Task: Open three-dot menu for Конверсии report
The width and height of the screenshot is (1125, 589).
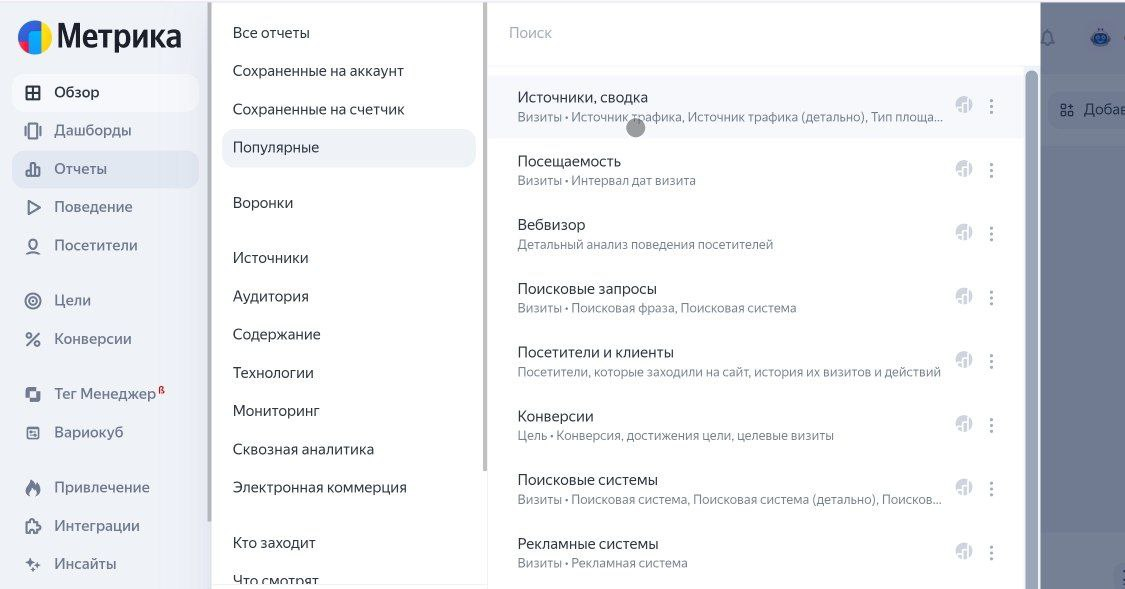Action: pos(991,425)
